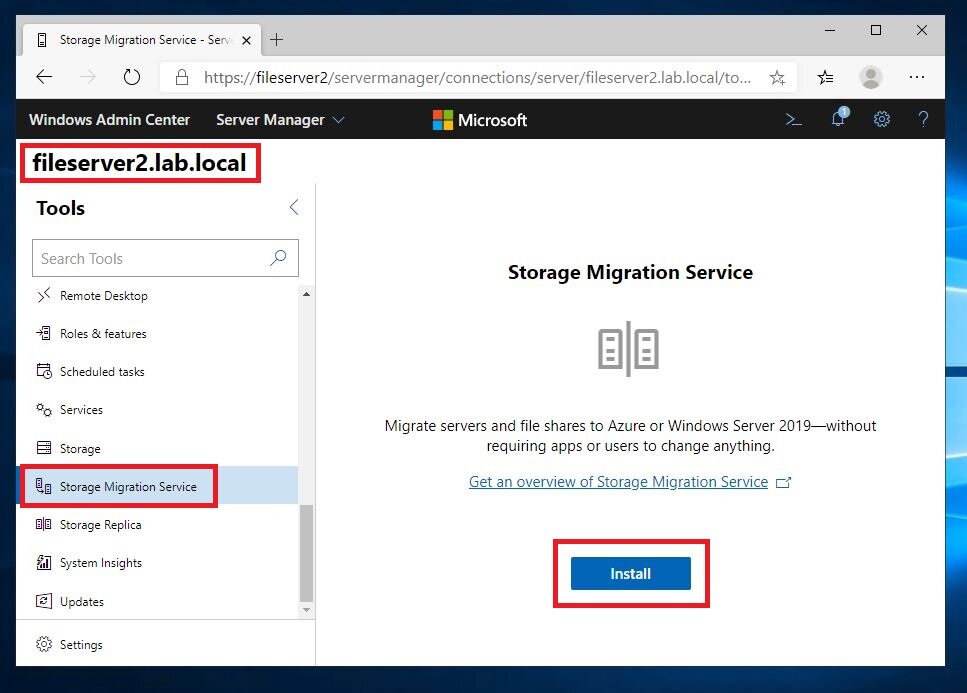Image resolution: width=967 pixels, height=693 pixels.
Task: Click the browser address bar URL
Action: [477, 78]
